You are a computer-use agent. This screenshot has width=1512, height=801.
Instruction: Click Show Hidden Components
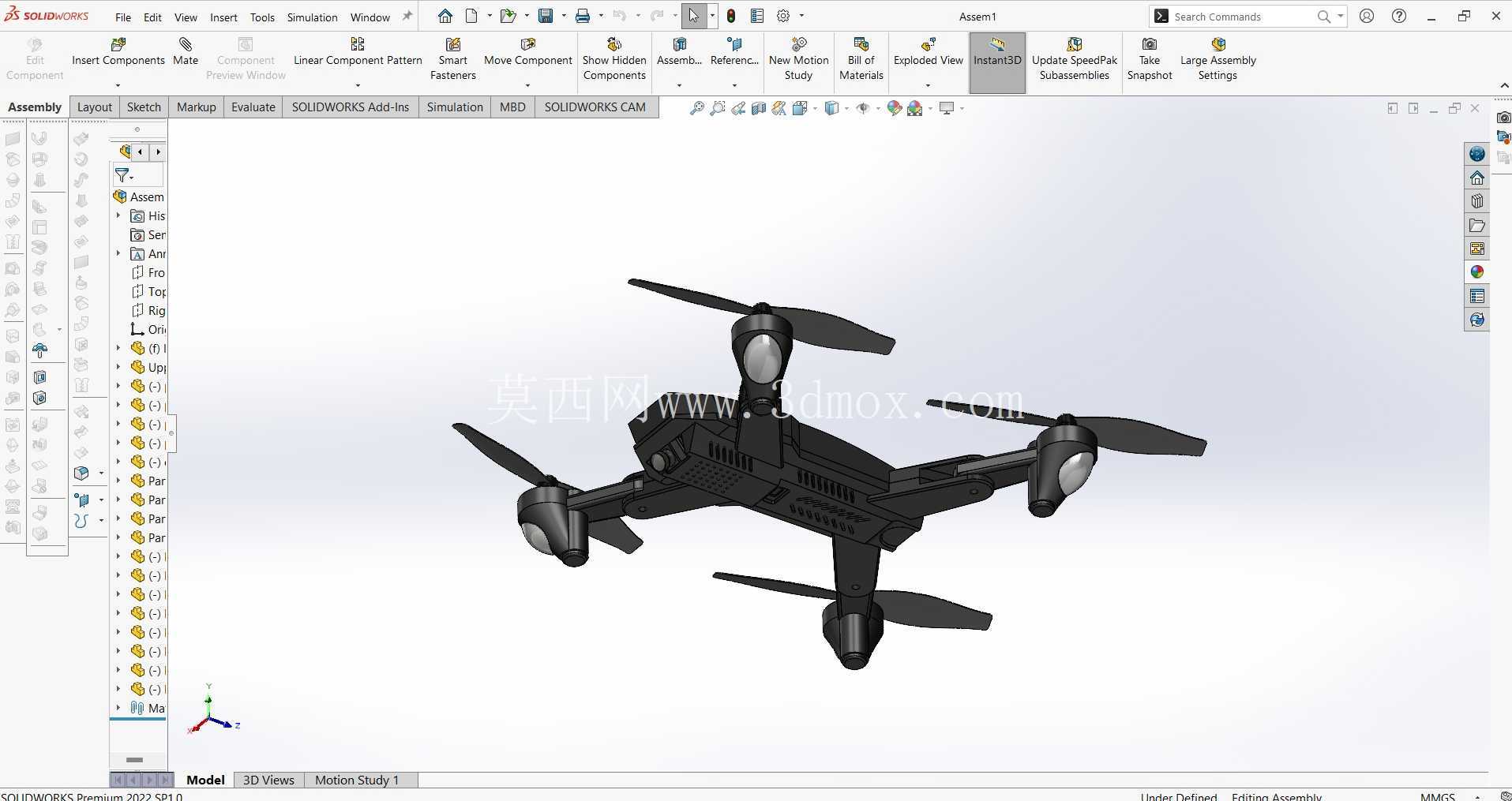tap(614, 58)
